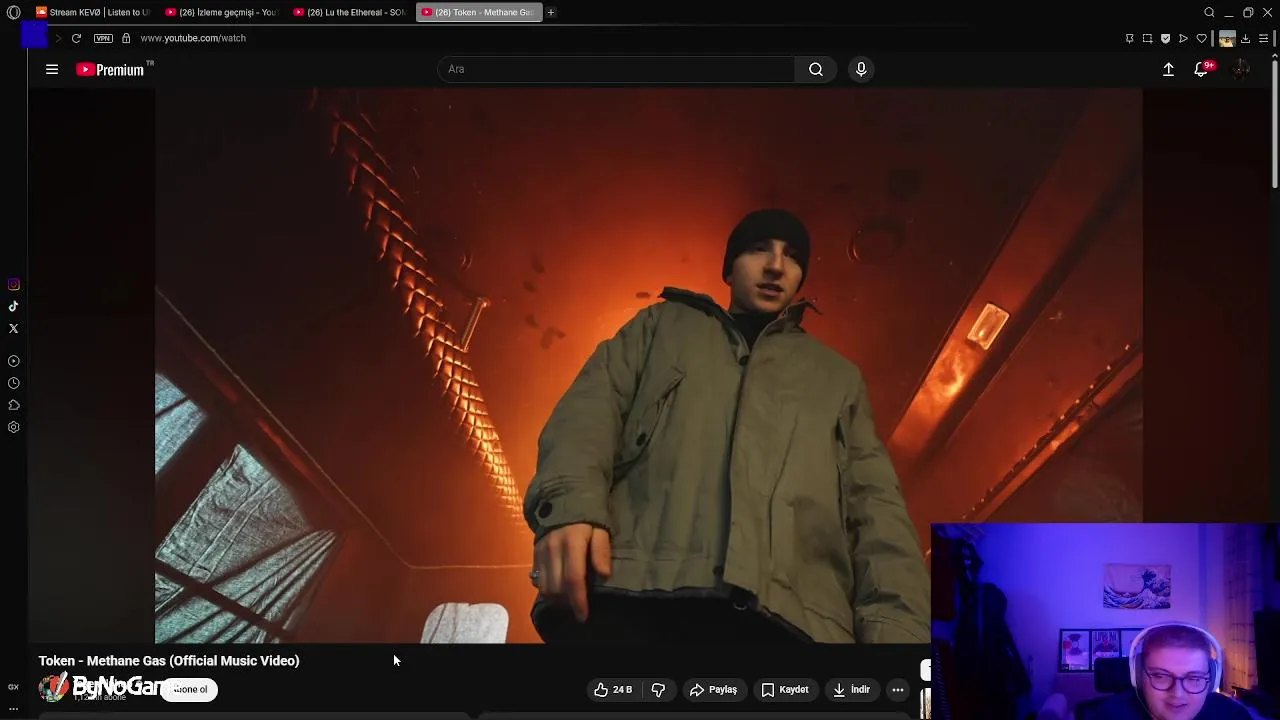Go forward using the navigation arrow

pyautogui.click(x=58, y=38)
